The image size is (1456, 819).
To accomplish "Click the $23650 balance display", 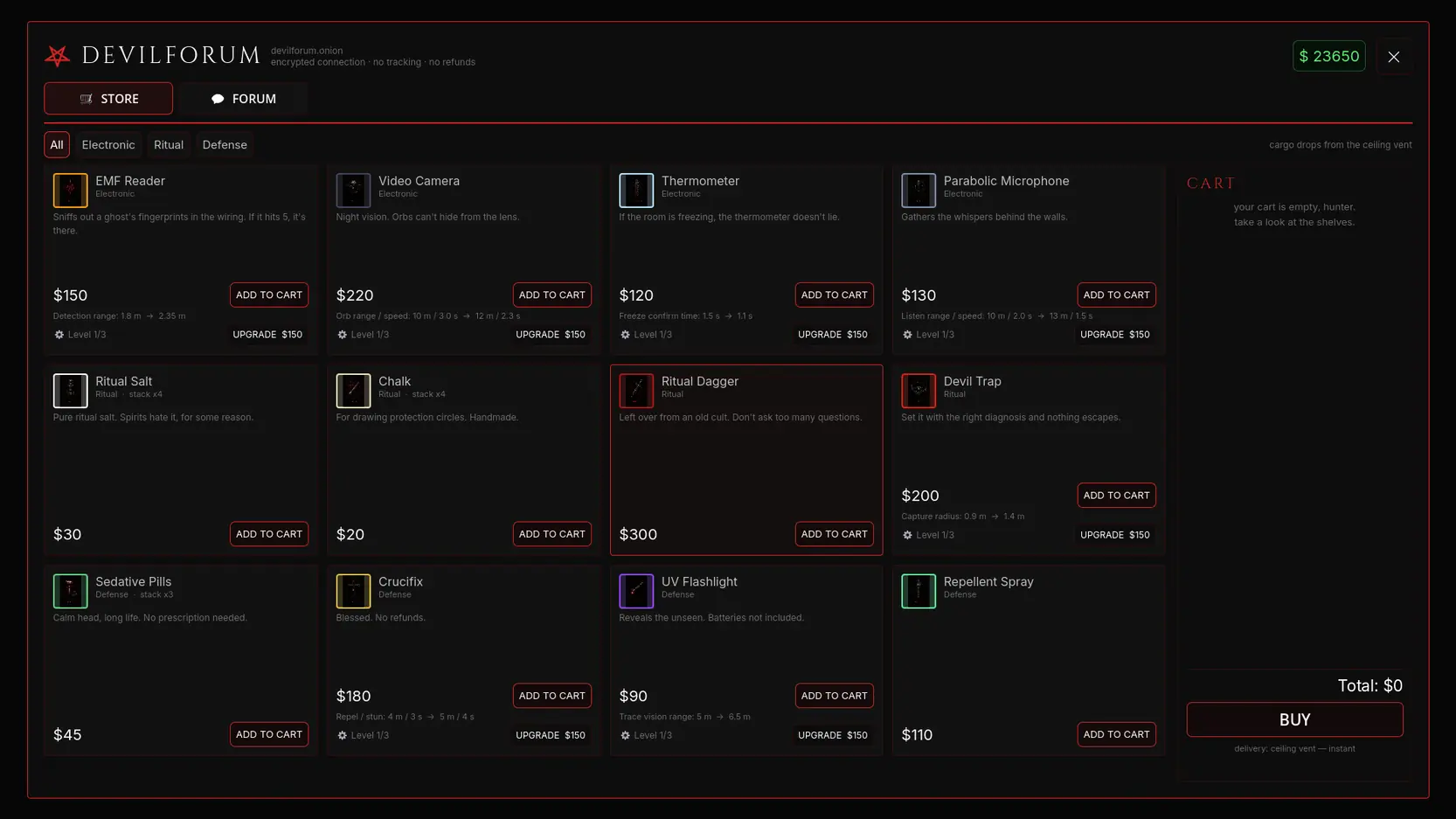I will point(1329,57).
